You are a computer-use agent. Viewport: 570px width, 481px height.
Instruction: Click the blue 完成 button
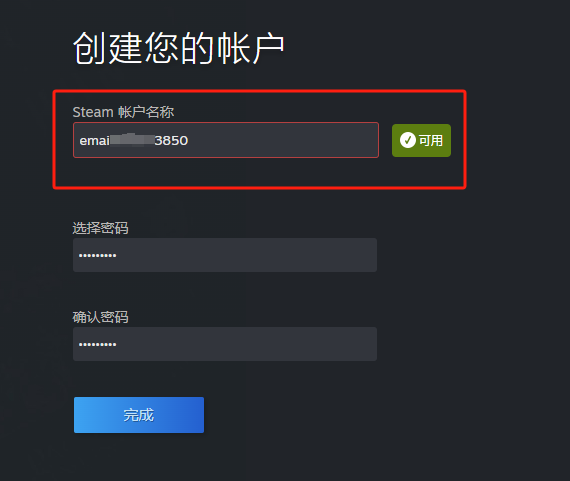tap(139, 415)
